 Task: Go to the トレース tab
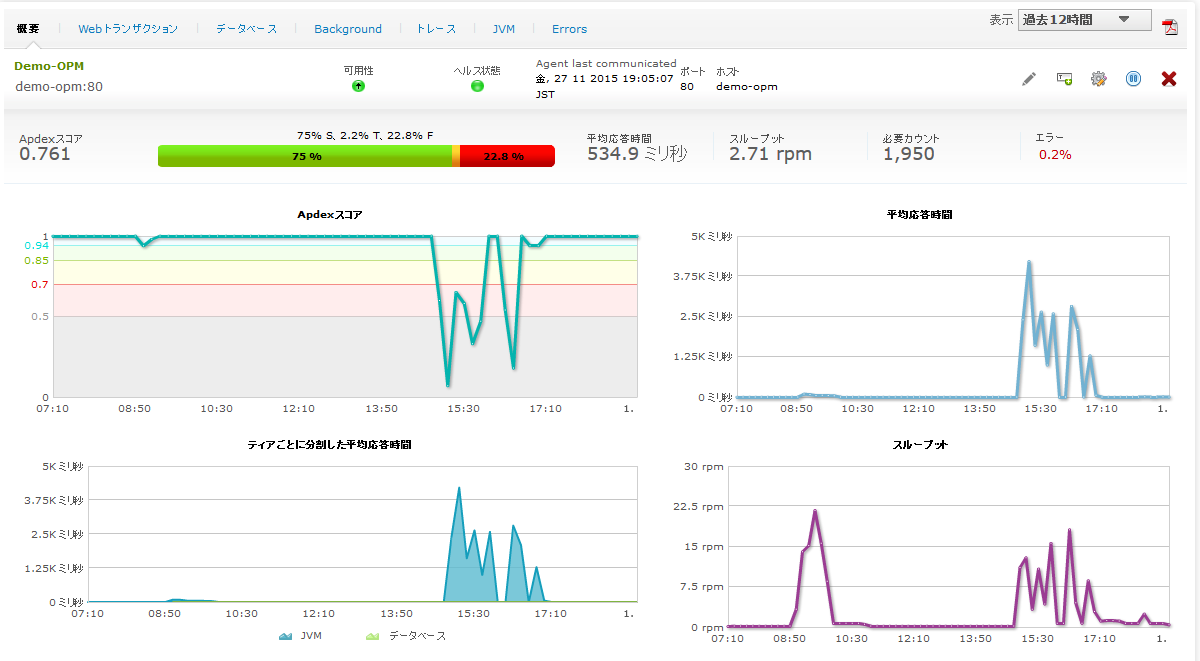(x=435, y=29)
